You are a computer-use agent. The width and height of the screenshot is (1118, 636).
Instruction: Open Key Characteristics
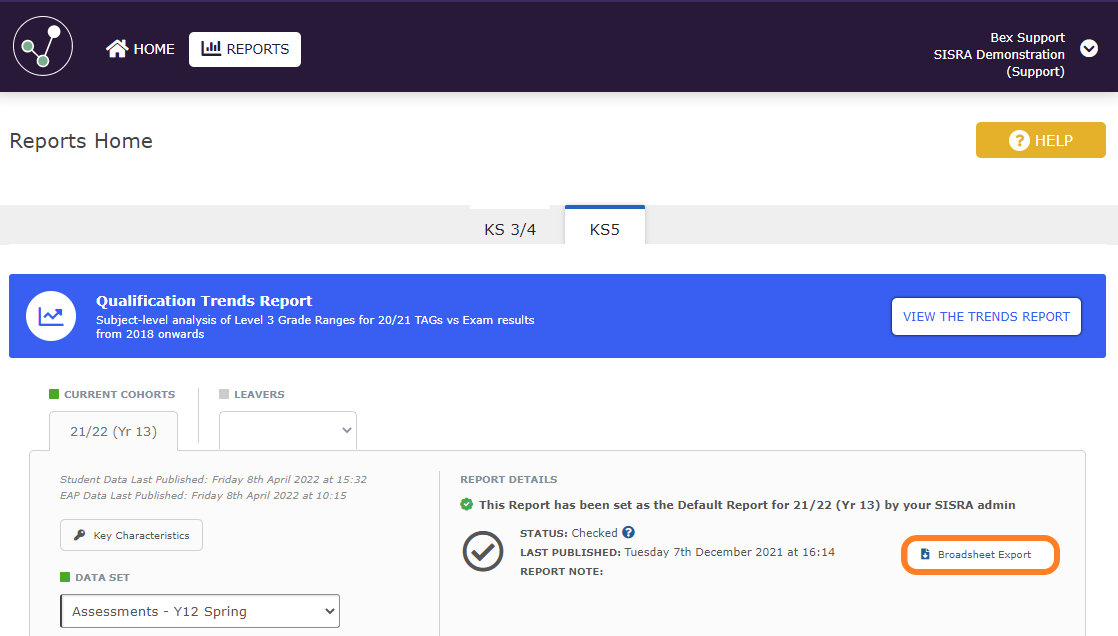pos(132,536)
